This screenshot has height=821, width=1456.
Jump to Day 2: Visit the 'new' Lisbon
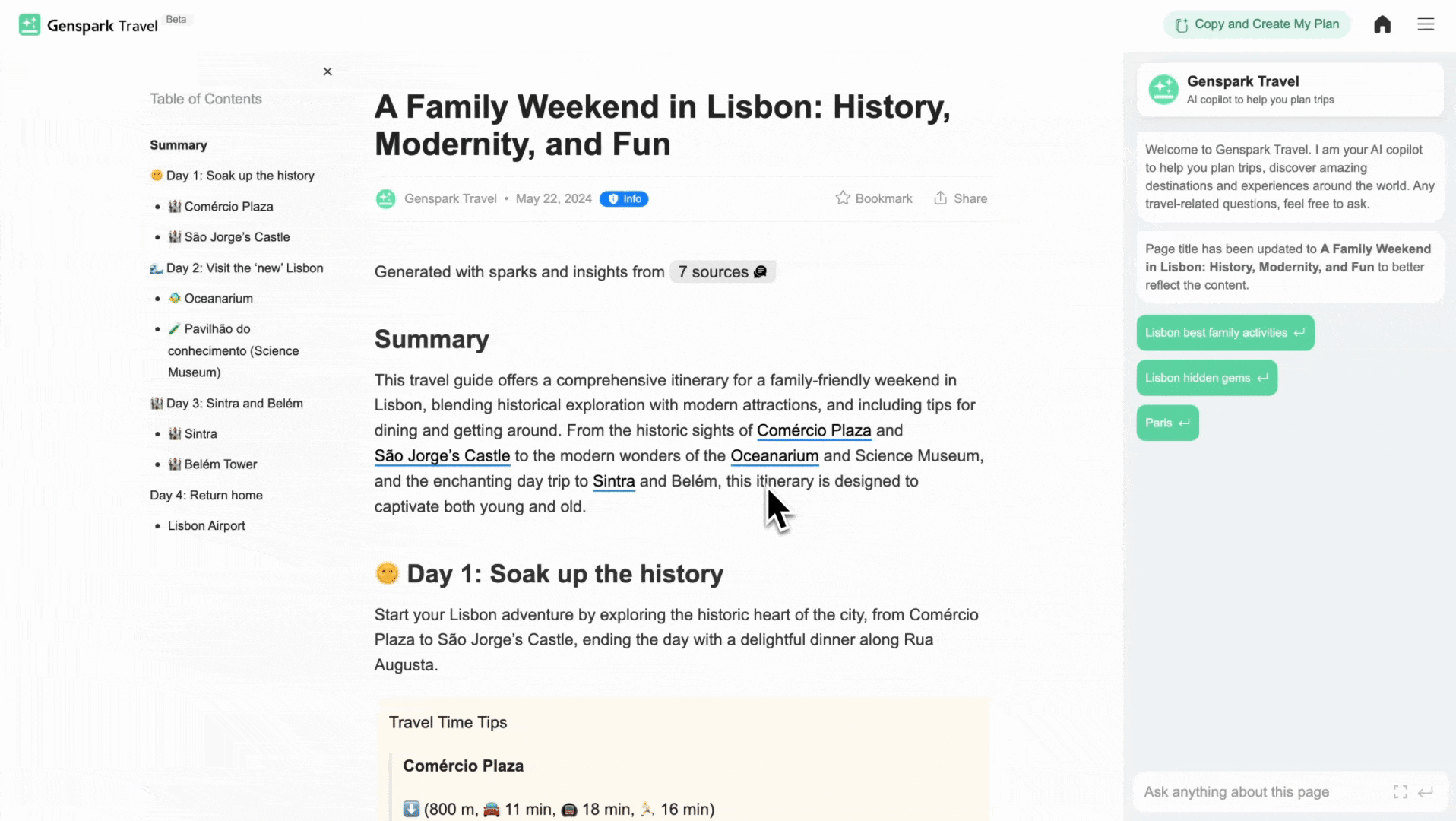click(244, 268)
